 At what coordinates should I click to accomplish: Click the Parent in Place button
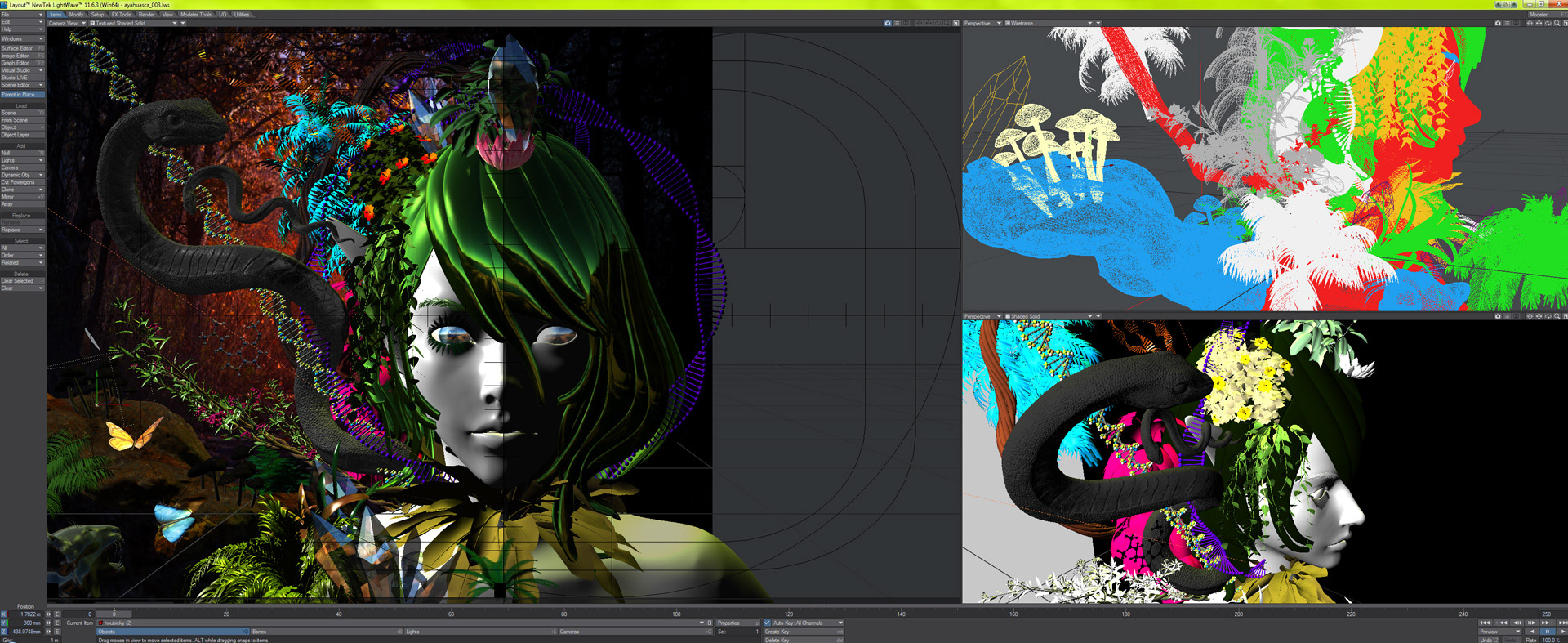(23, 94)
